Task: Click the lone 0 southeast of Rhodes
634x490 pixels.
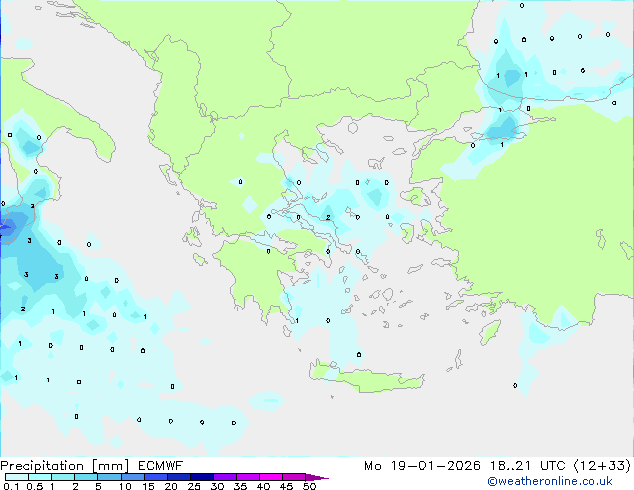Action: click(515, 385)
